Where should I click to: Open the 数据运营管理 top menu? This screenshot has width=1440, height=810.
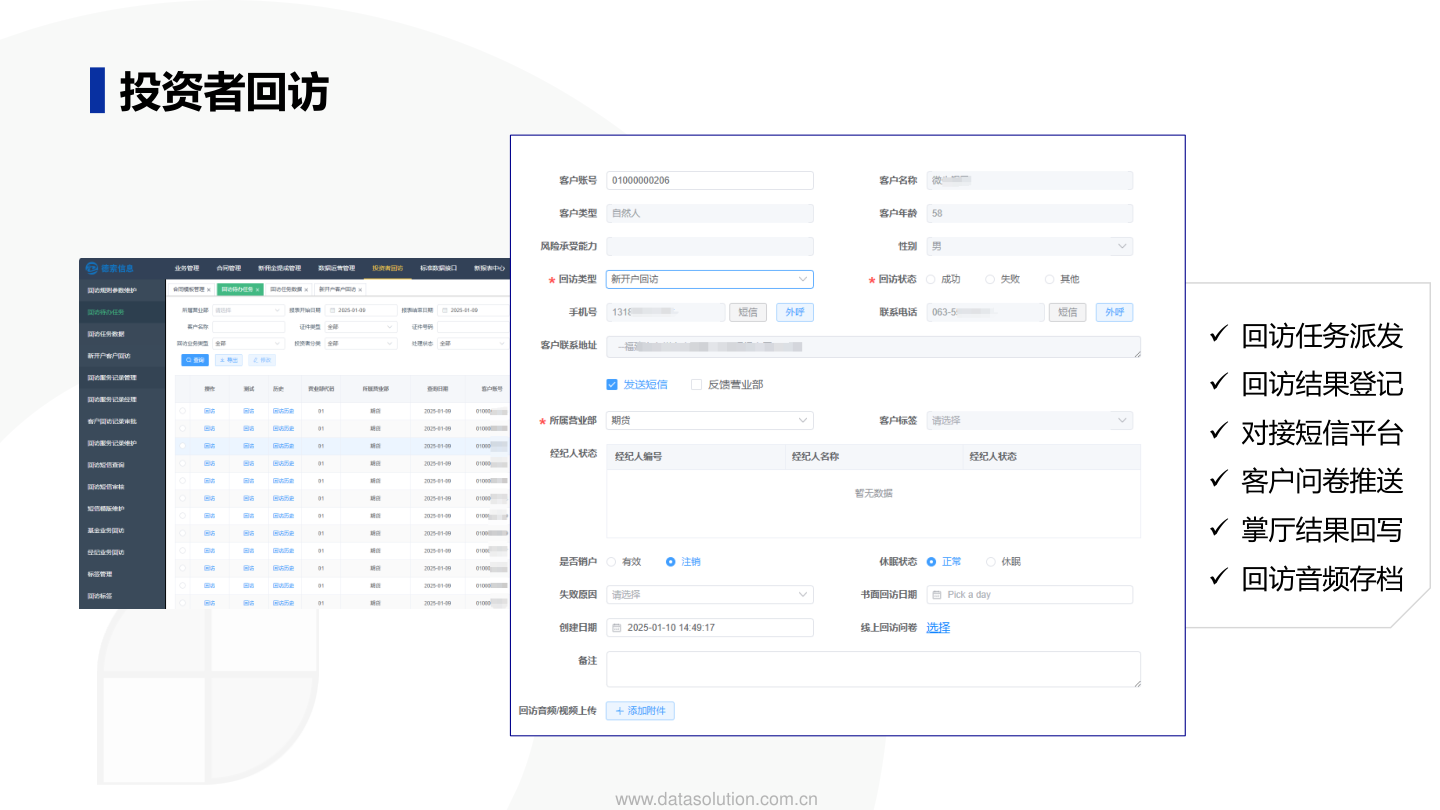[336, 268]
